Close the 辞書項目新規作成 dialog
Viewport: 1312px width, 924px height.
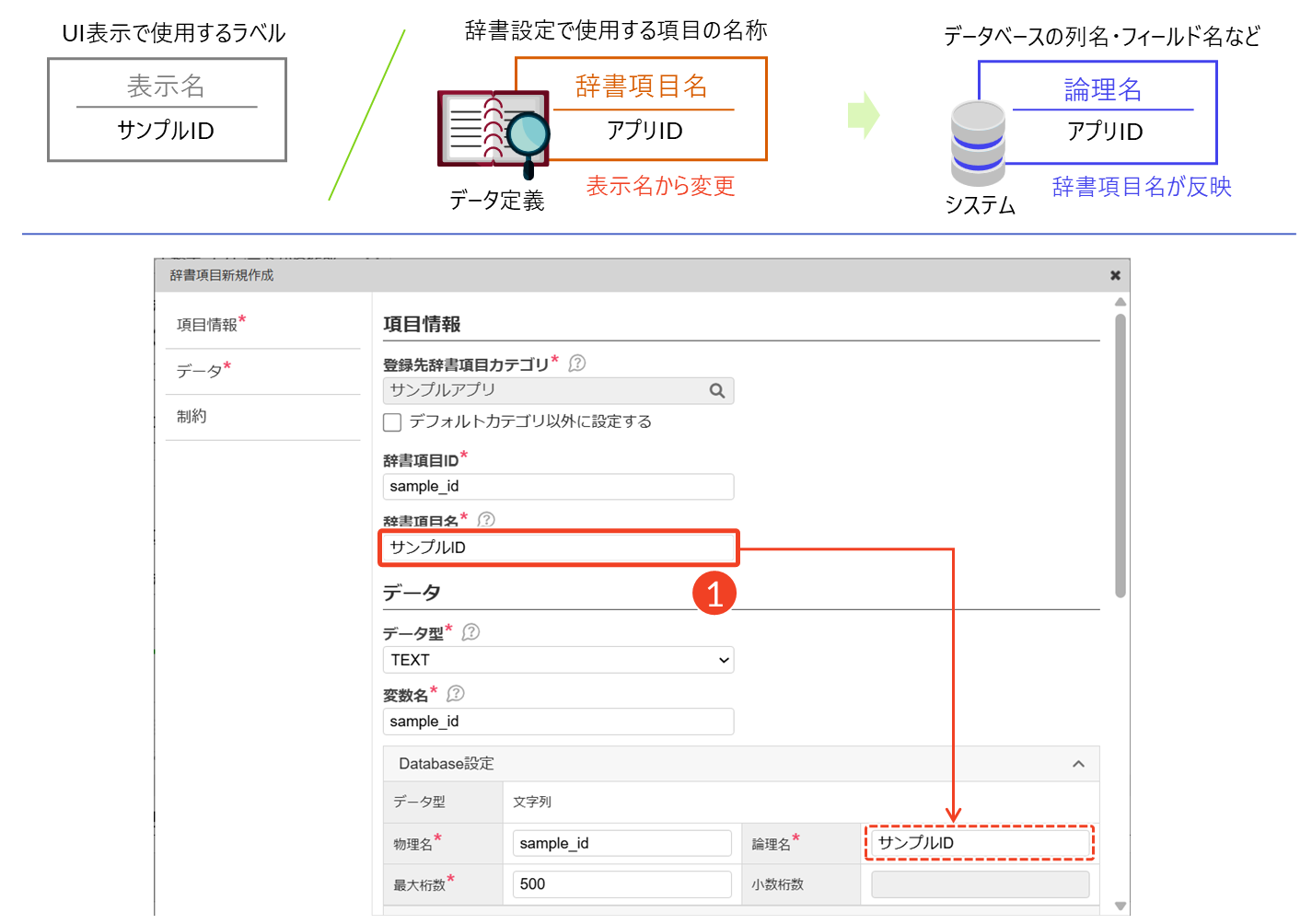(1115, 275)
